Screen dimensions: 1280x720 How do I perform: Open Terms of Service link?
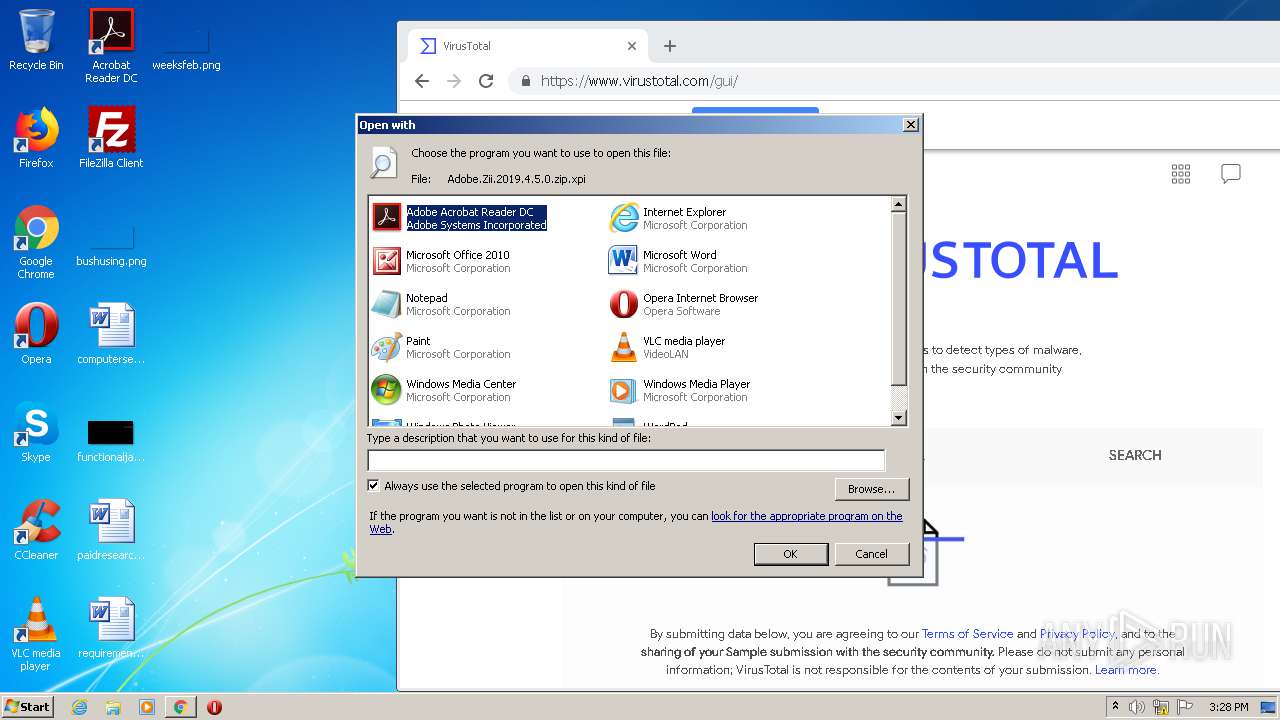(967, 634)
